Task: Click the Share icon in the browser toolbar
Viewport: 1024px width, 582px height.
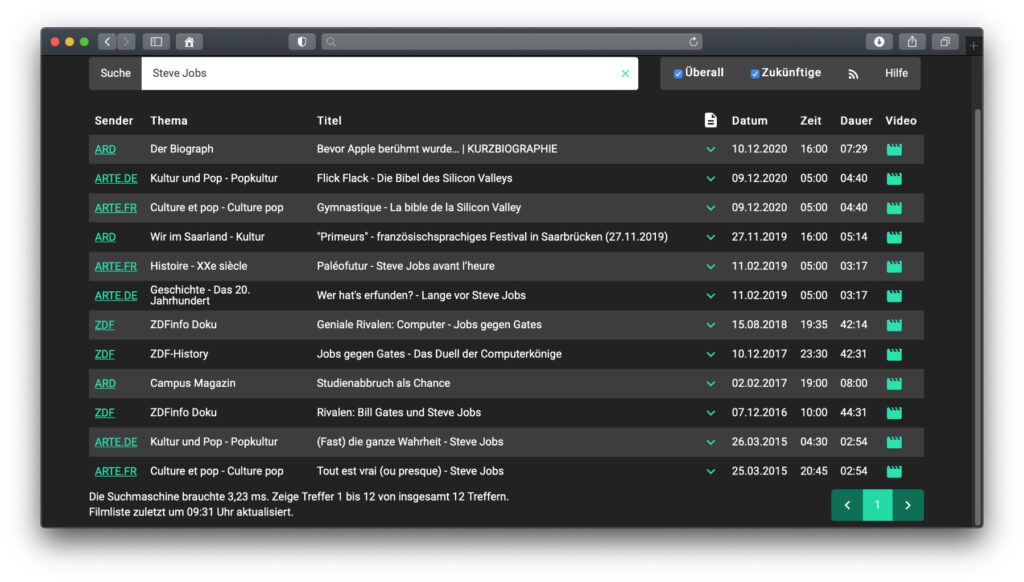Action: (x=912, y=41)
